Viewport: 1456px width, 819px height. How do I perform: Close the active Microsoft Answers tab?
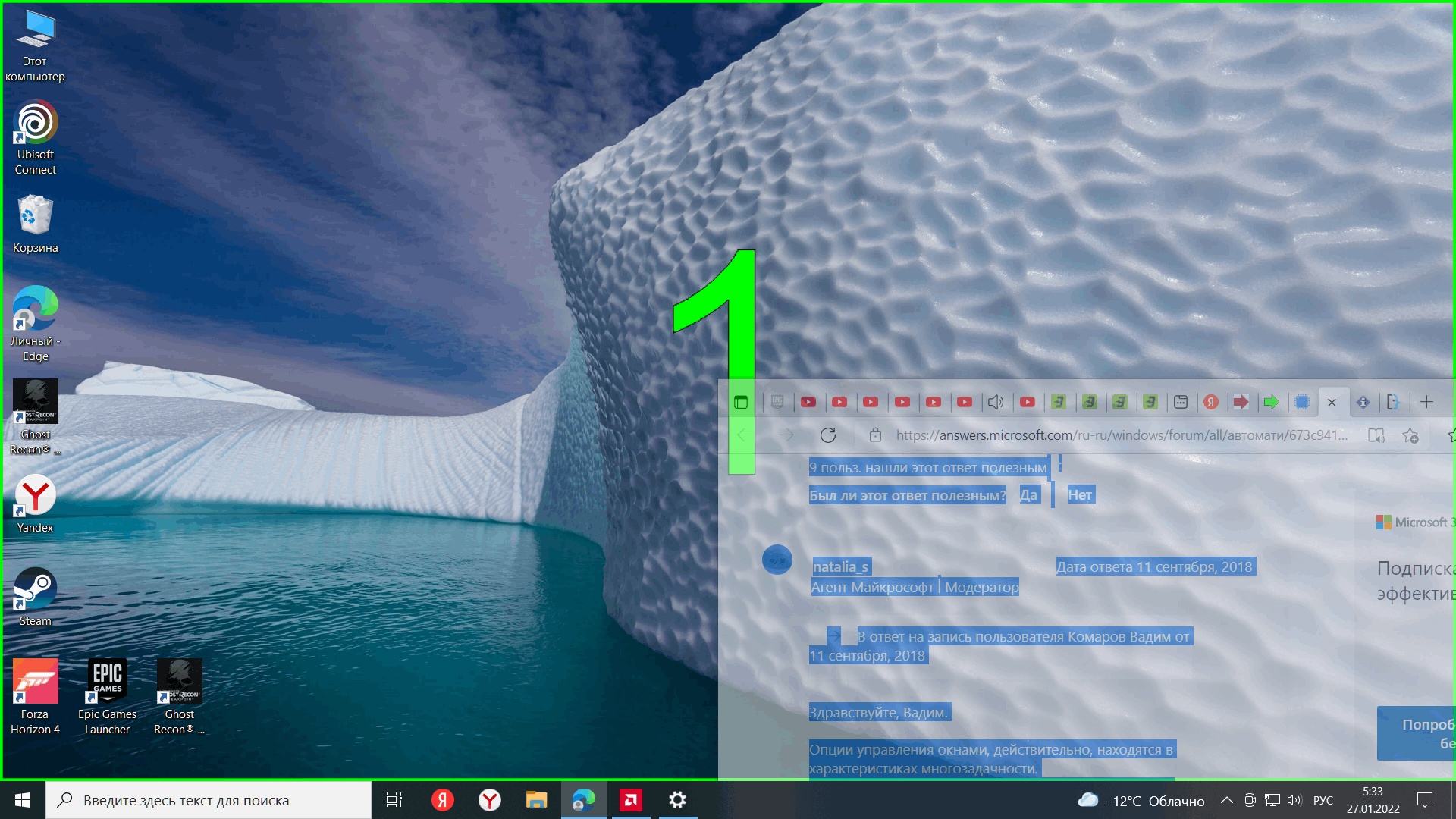pos(1332,403)
